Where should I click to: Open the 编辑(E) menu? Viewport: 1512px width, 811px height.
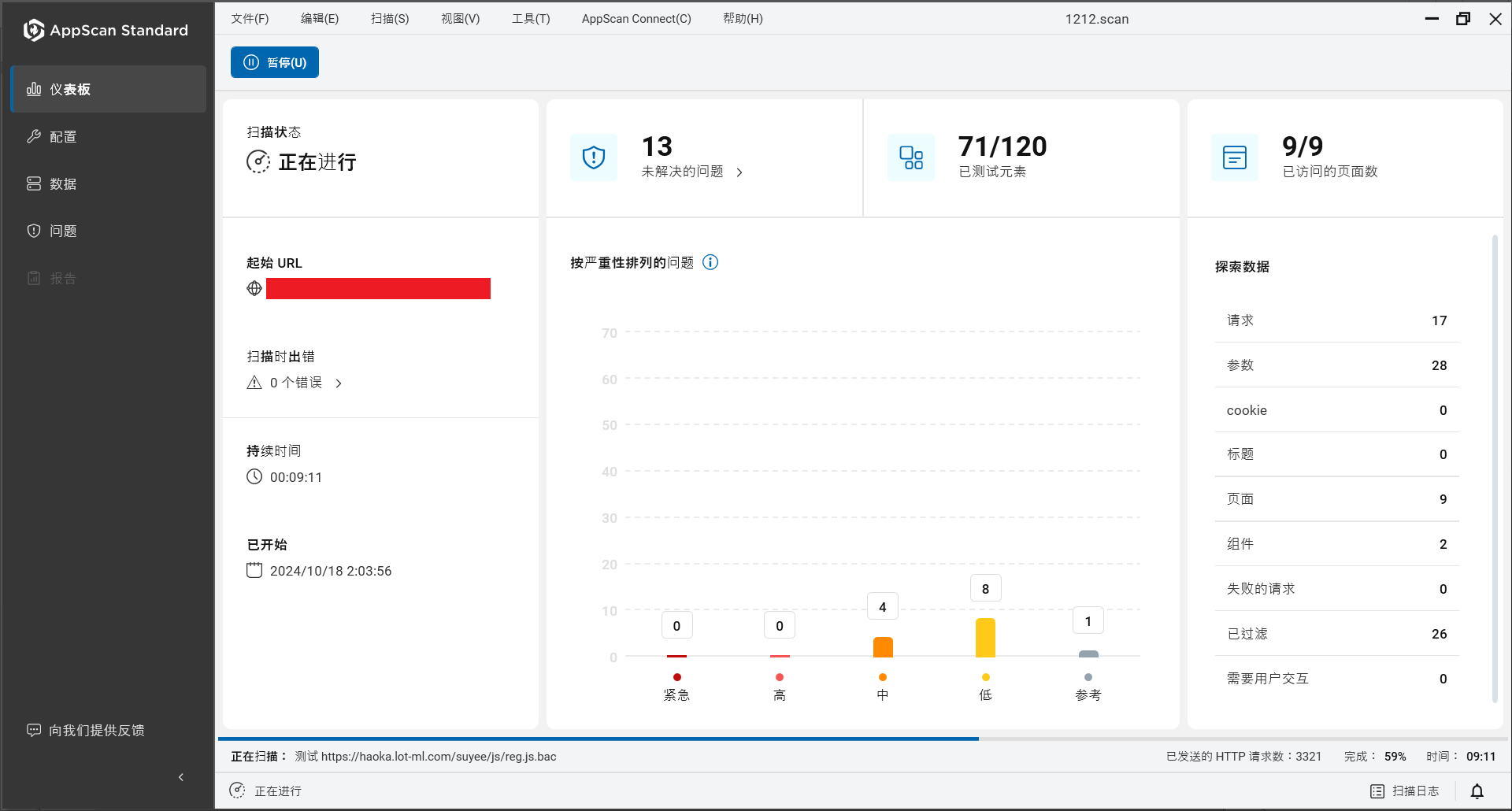(320, 18)
